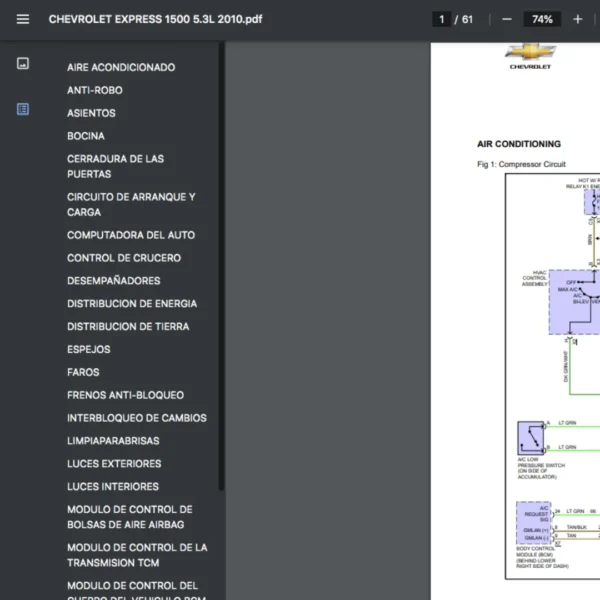Show page thumbnails in the sidebar

pyautogui.click(x=23, y=64)
